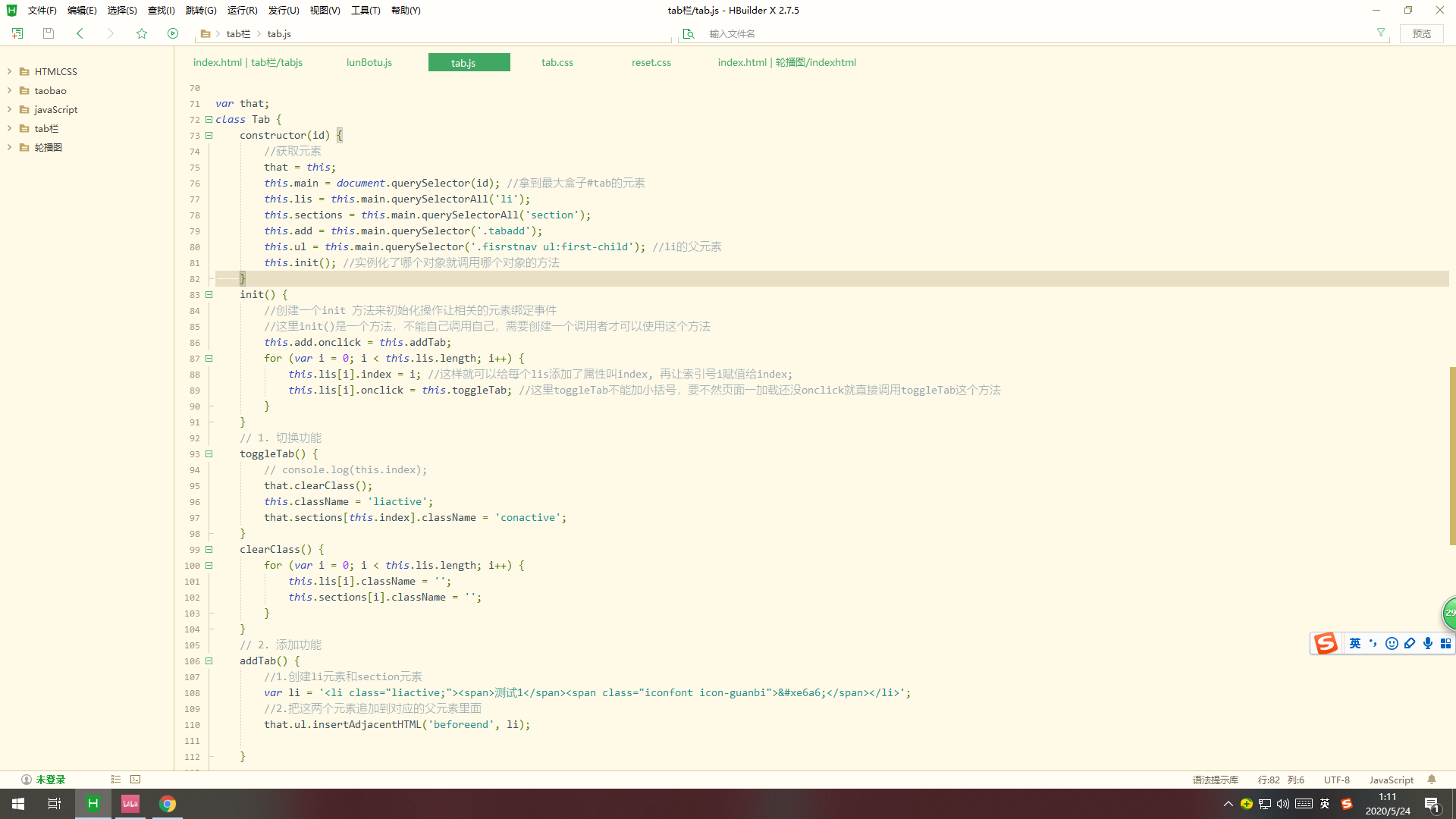
Task: Open the volume control in system tray
Action: point(1283,804)
